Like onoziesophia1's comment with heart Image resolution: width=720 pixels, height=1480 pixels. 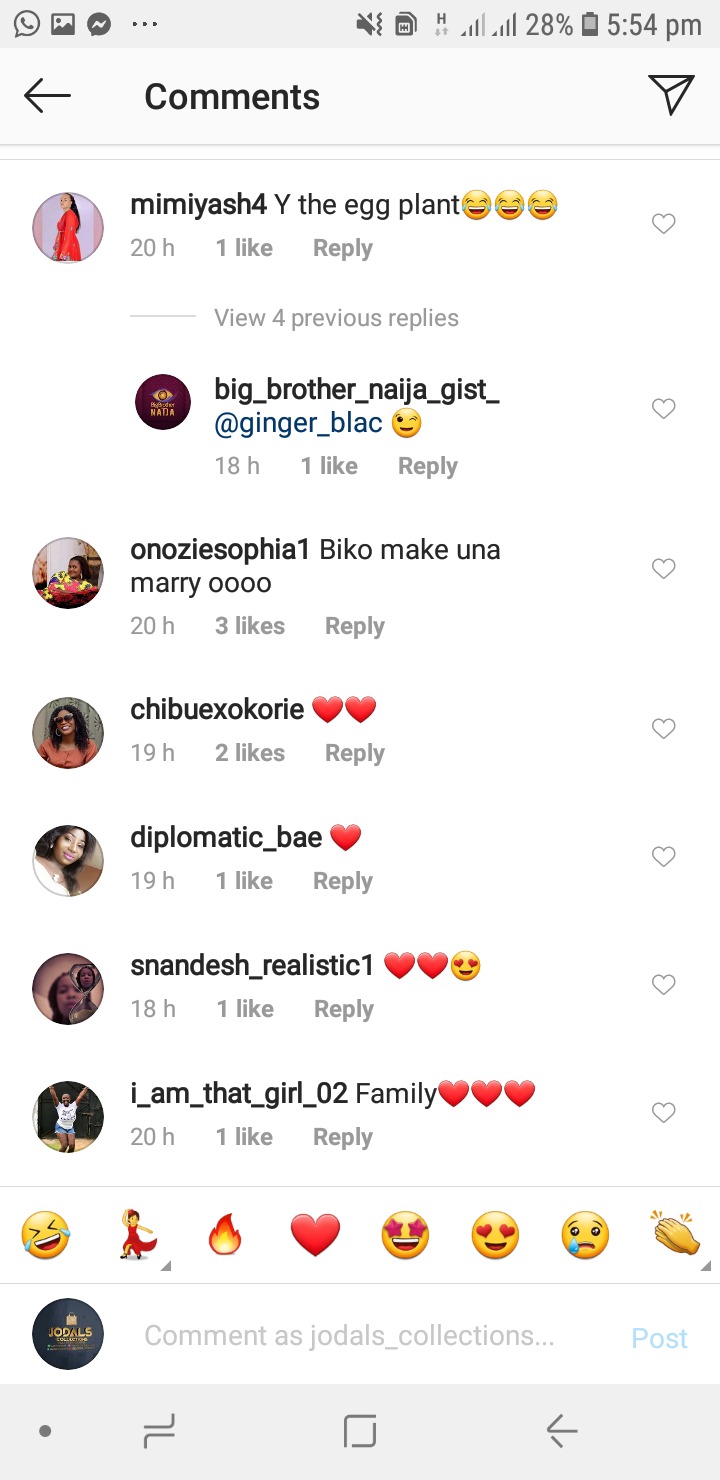click(663, 569)
